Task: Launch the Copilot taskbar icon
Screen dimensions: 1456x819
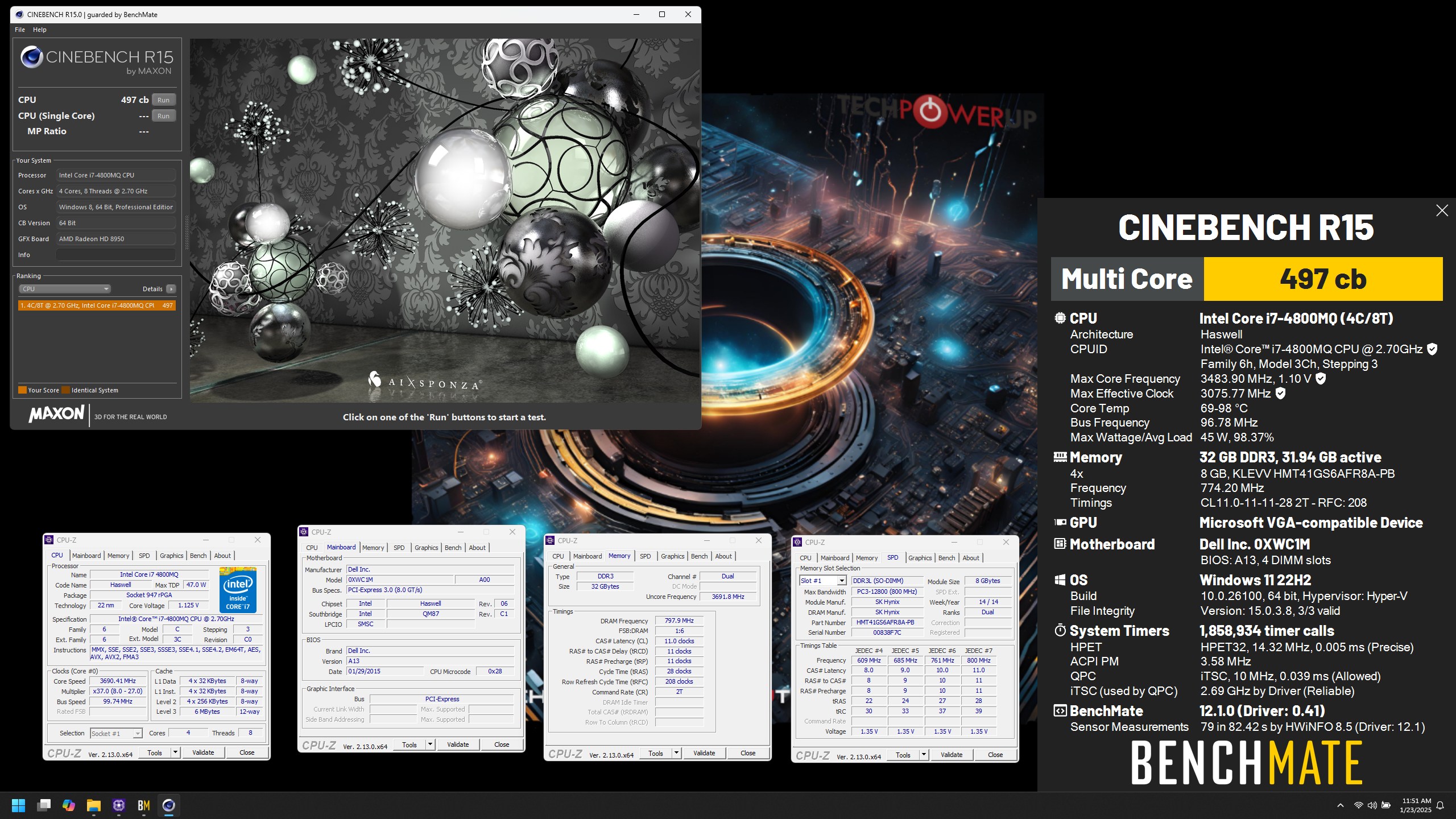Action: click(69, 805)
